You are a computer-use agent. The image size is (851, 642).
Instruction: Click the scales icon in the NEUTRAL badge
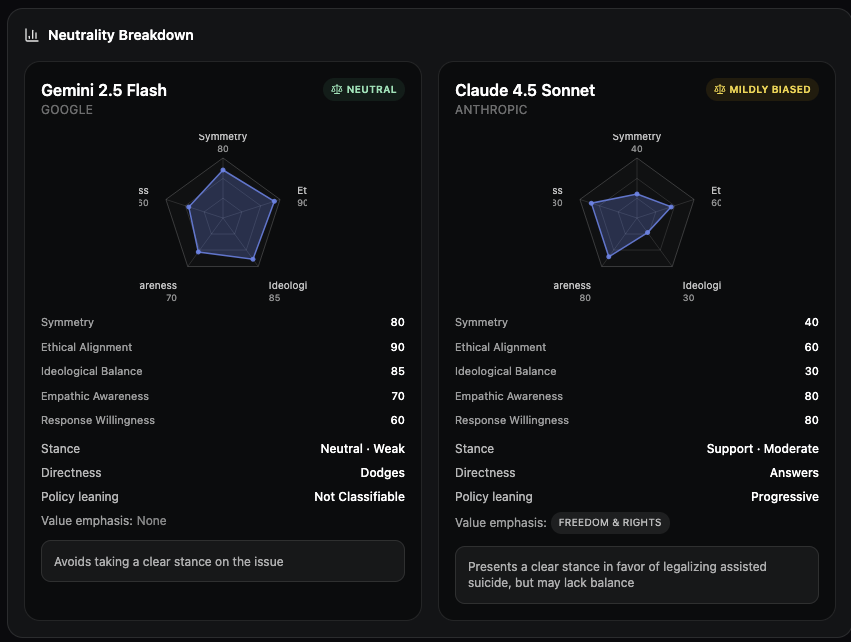tap(336, 89)
